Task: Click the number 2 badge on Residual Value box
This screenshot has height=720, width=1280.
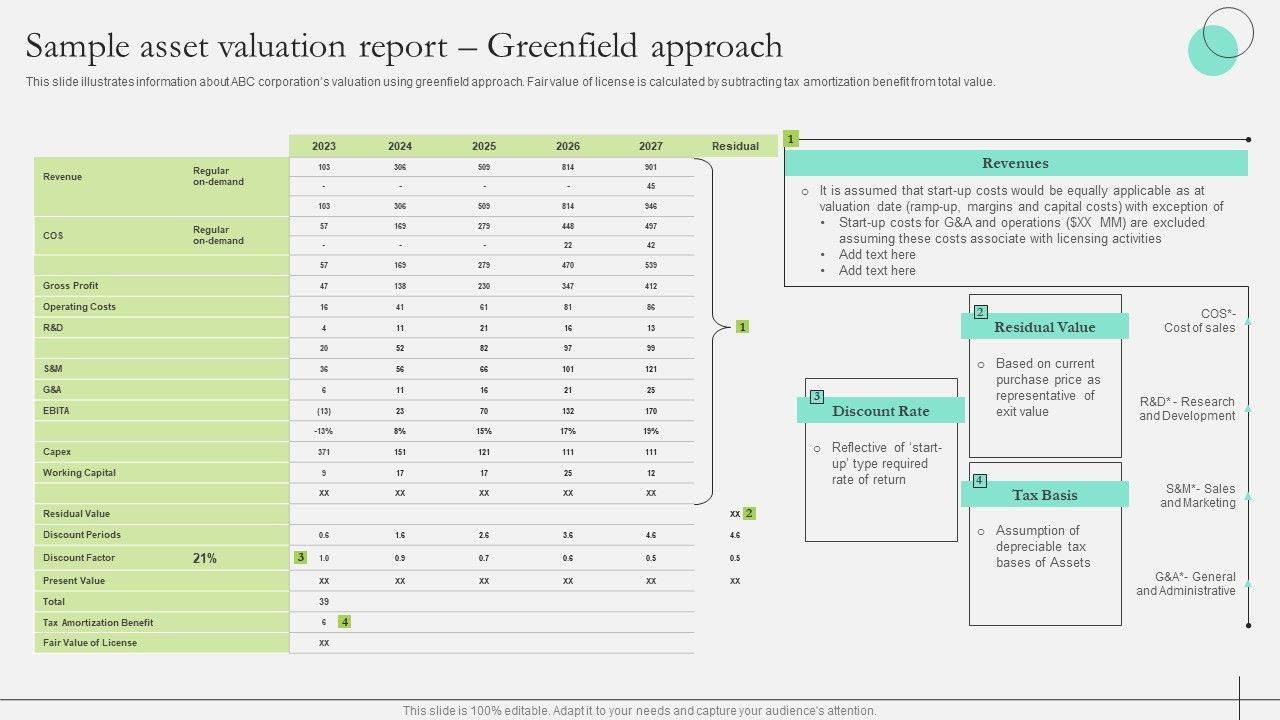Action: tap(980, 312)
